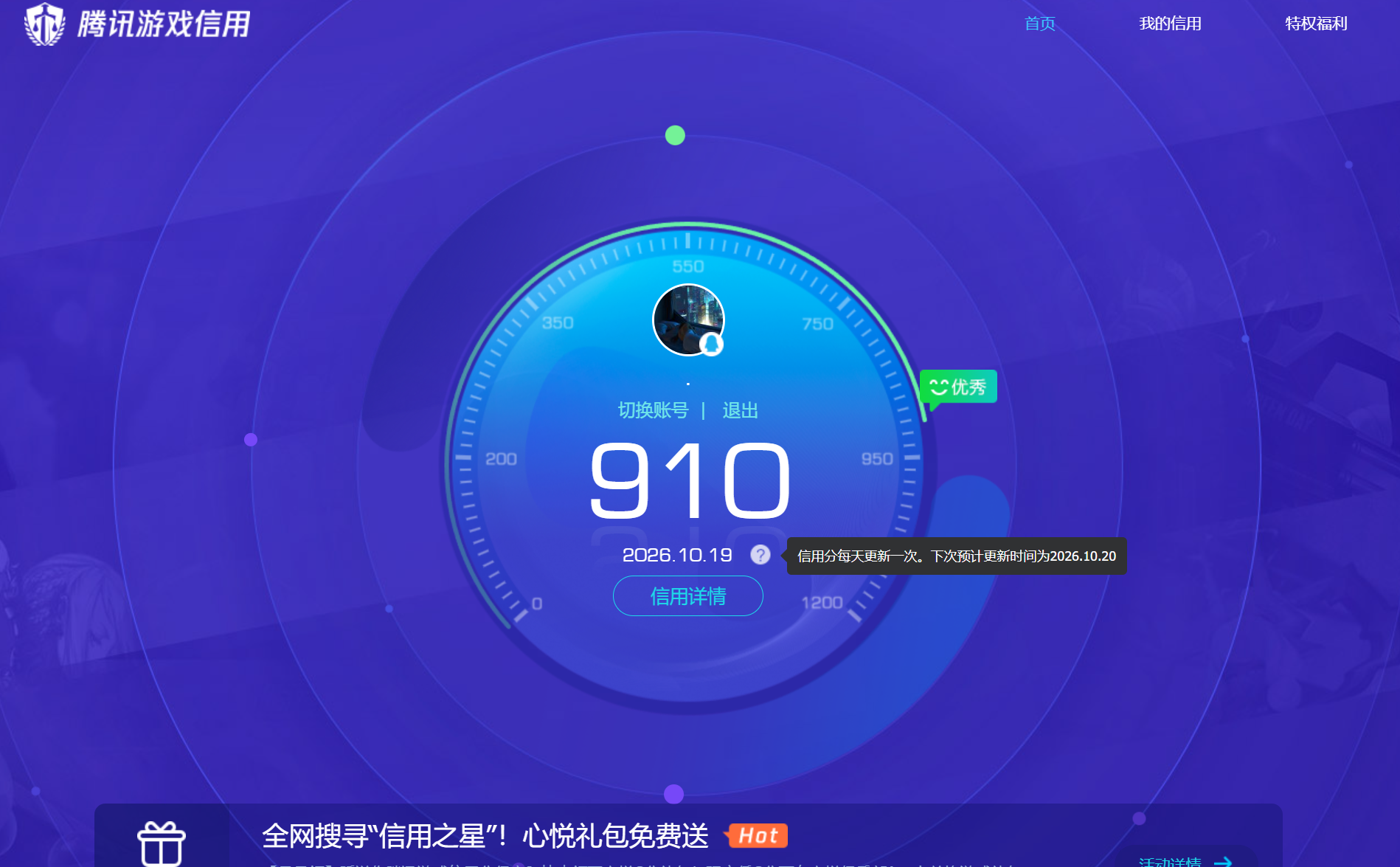Click 切换账号 to switch account
Viewport: 1400px width, 867px height.
(x=653, y=410)
